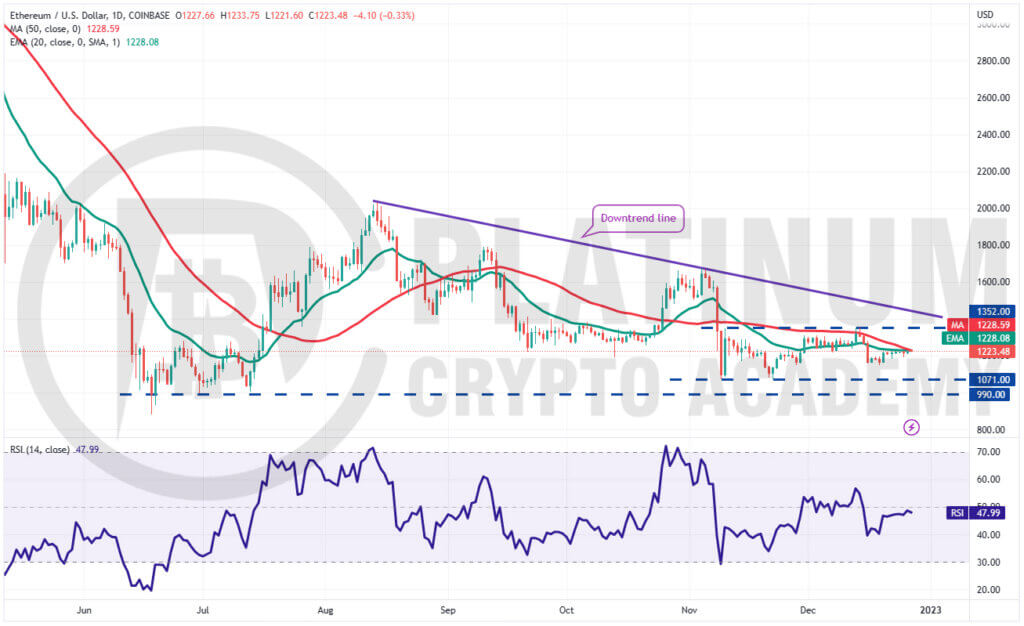Click the 1223.48 current price tag

pyautogui.click(x=993, y=351)
